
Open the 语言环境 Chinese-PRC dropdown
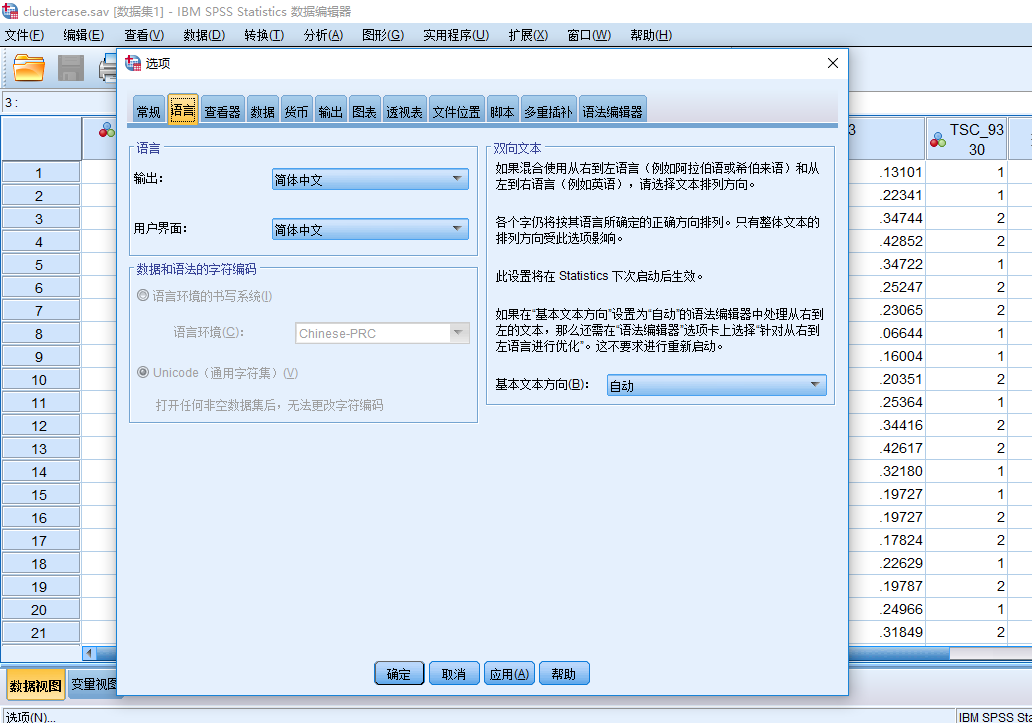click(x=382, y=333)
